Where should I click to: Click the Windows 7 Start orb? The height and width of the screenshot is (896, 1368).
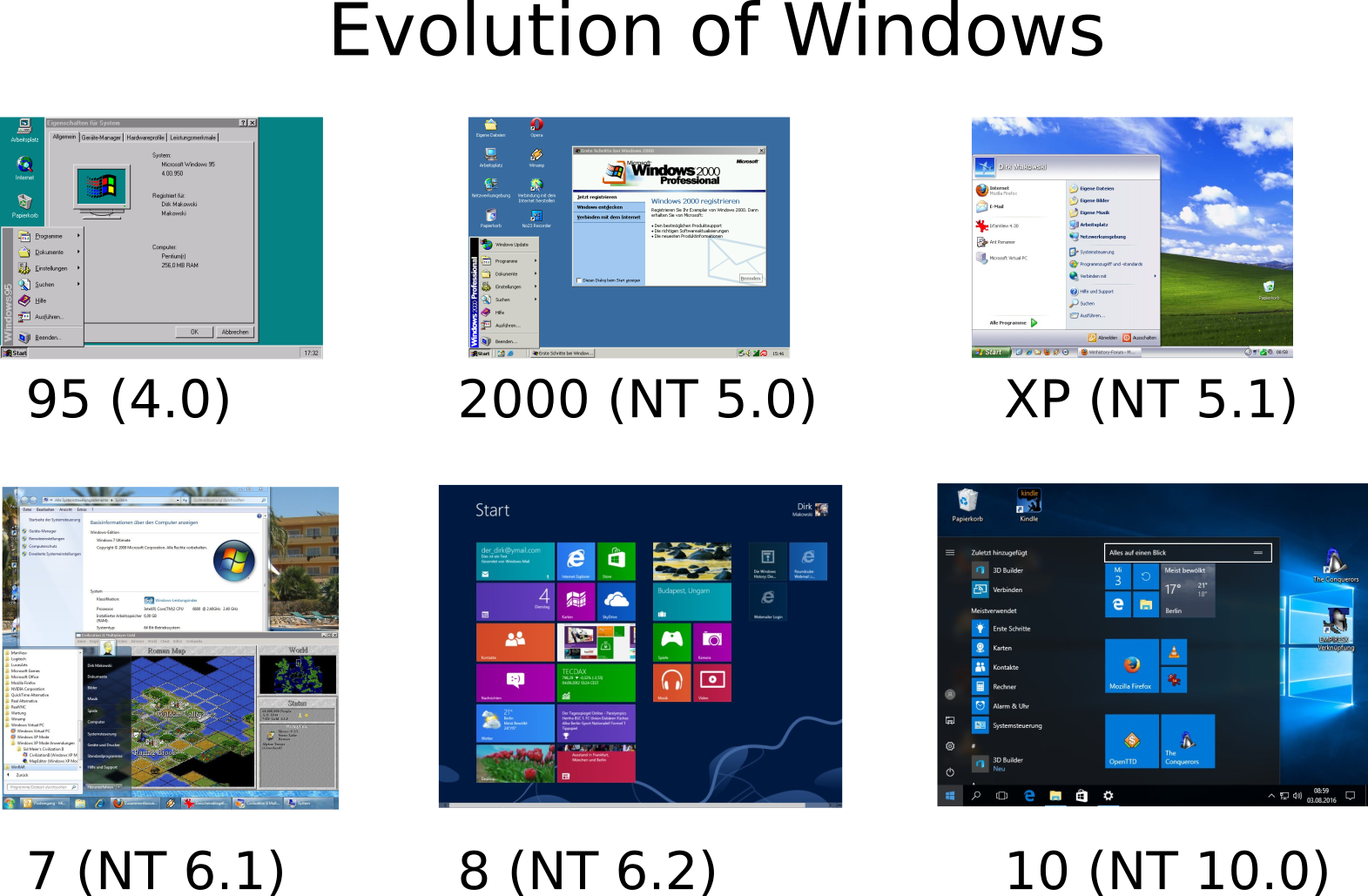point(10,803)
